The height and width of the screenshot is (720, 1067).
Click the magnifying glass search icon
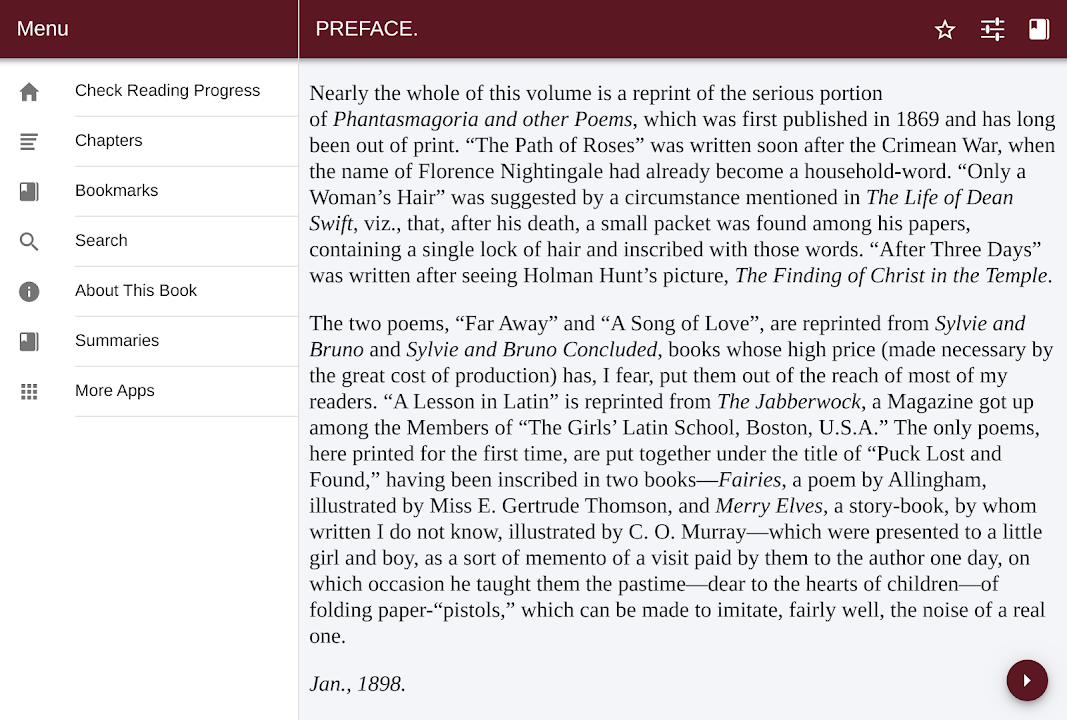[29, 242]
